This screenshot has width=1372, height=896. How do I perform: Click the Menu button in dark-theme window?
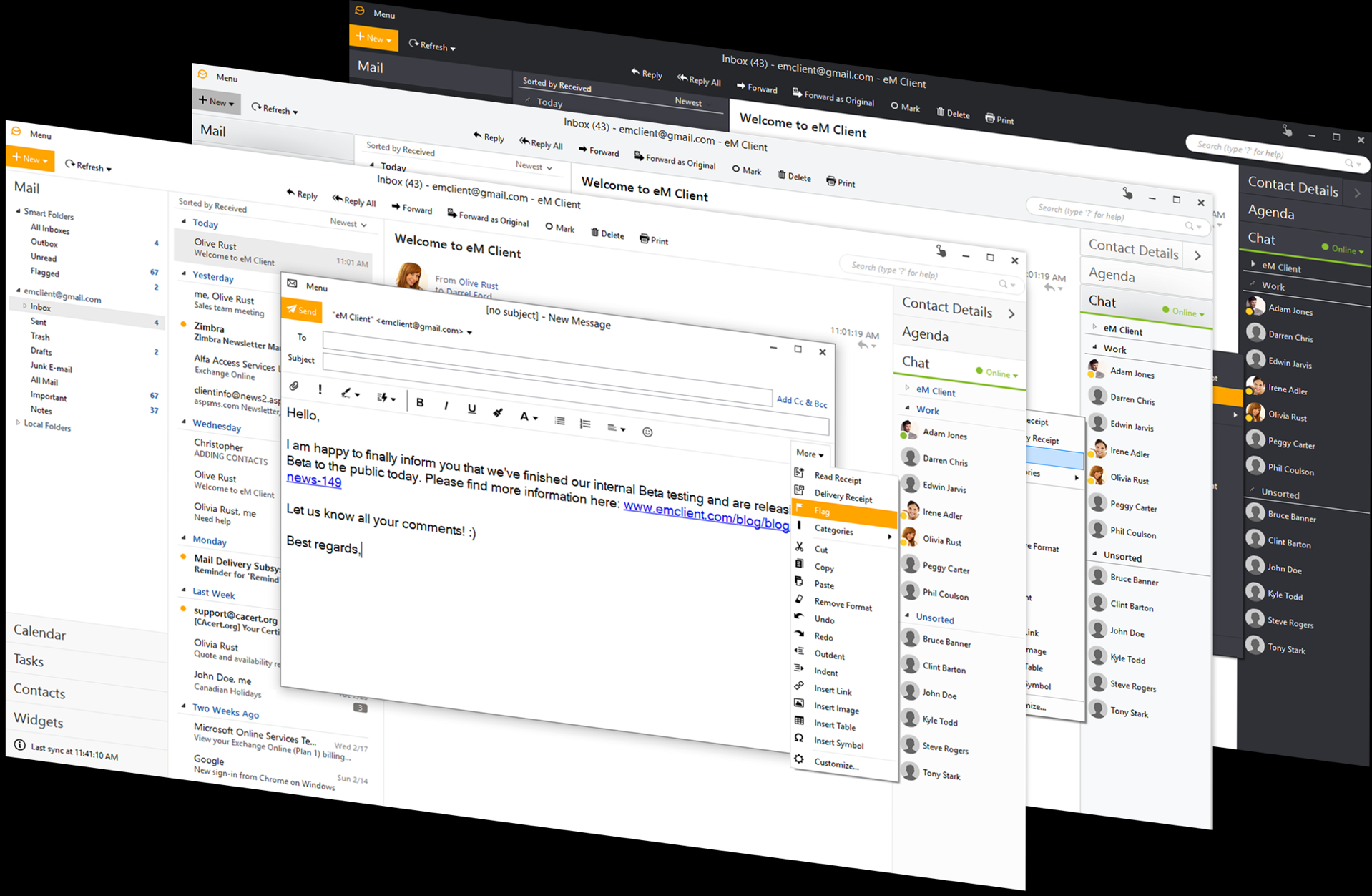(383, 14)
